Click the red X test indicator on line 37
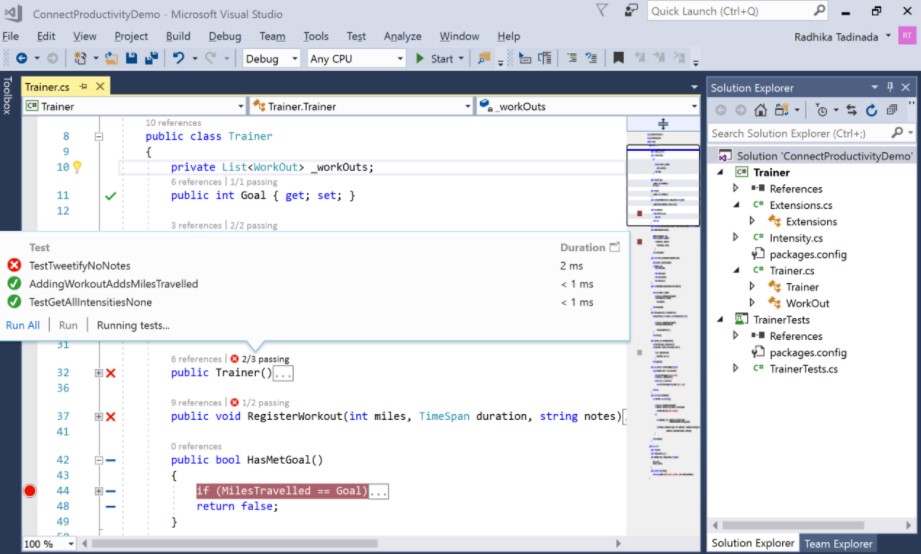 point(110,417)
